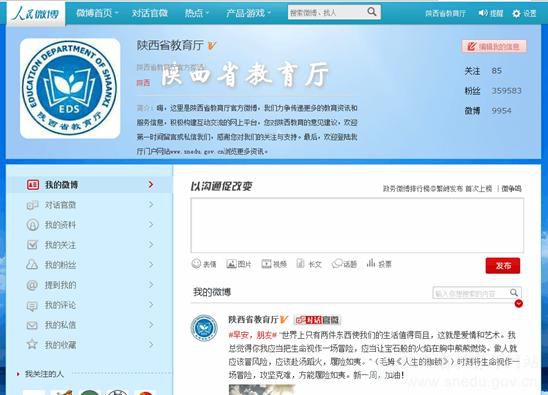Go to 对话官微 in top navigation
548x395 pixels.
click(150, 13)
